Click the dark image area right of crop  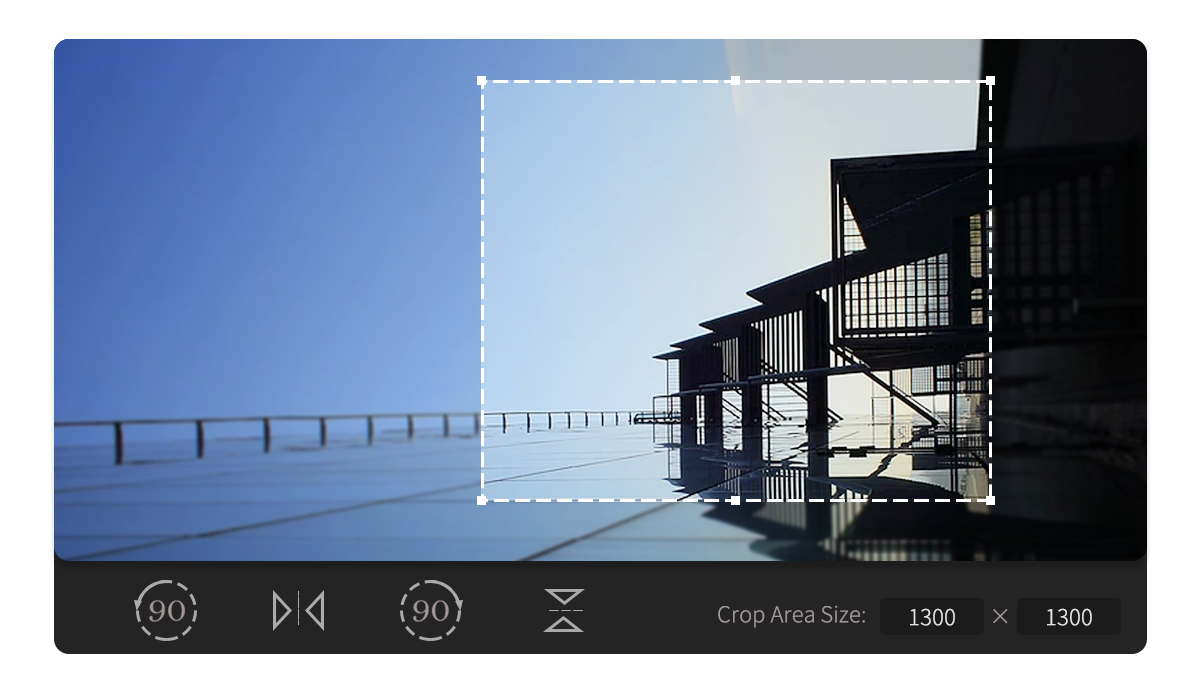tap(1070, 300)
